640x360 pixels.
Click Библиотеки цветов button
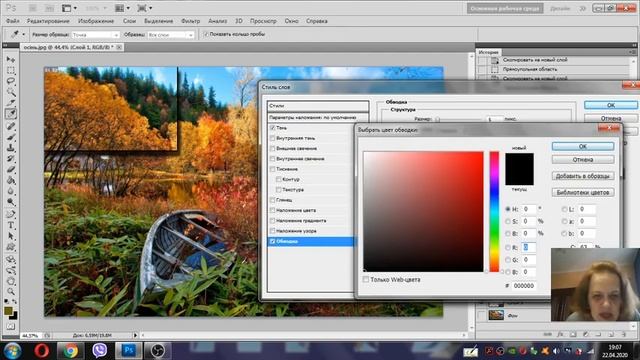(x=583, y=192)
